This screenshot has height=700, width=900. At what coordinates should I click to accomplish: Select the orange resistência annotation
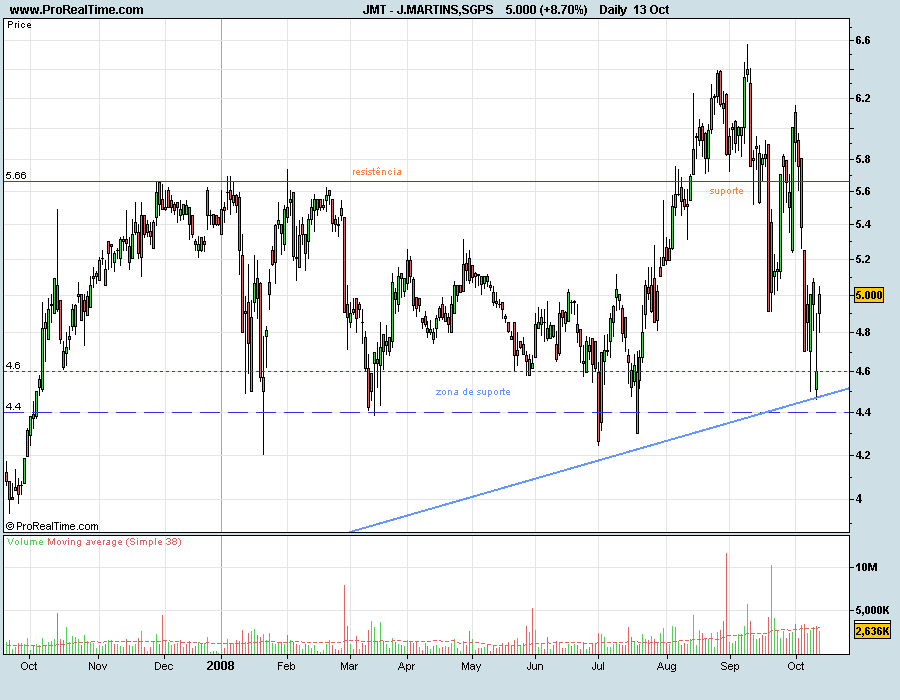(x=377, y=172)
